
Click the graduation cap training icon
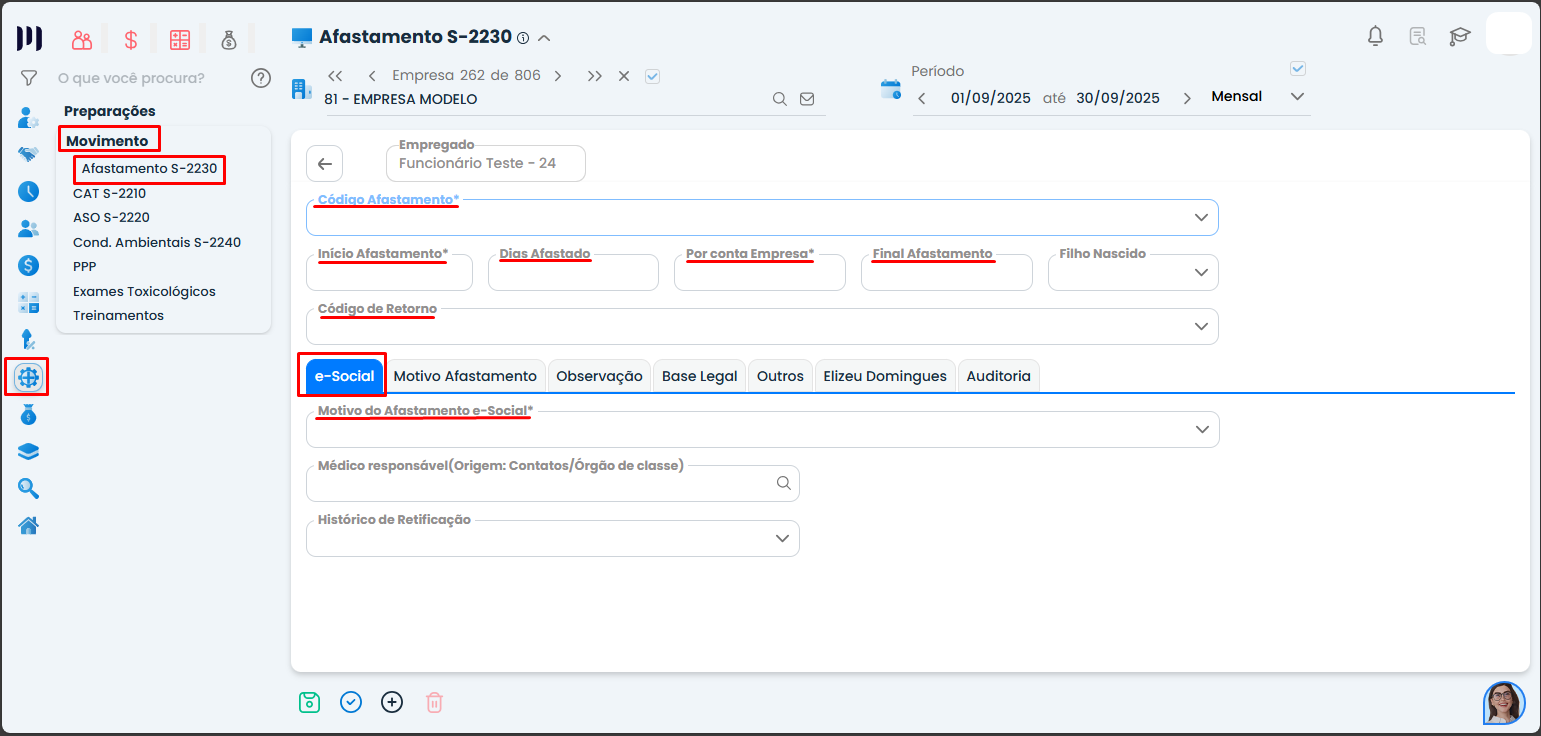[1460, 37]
